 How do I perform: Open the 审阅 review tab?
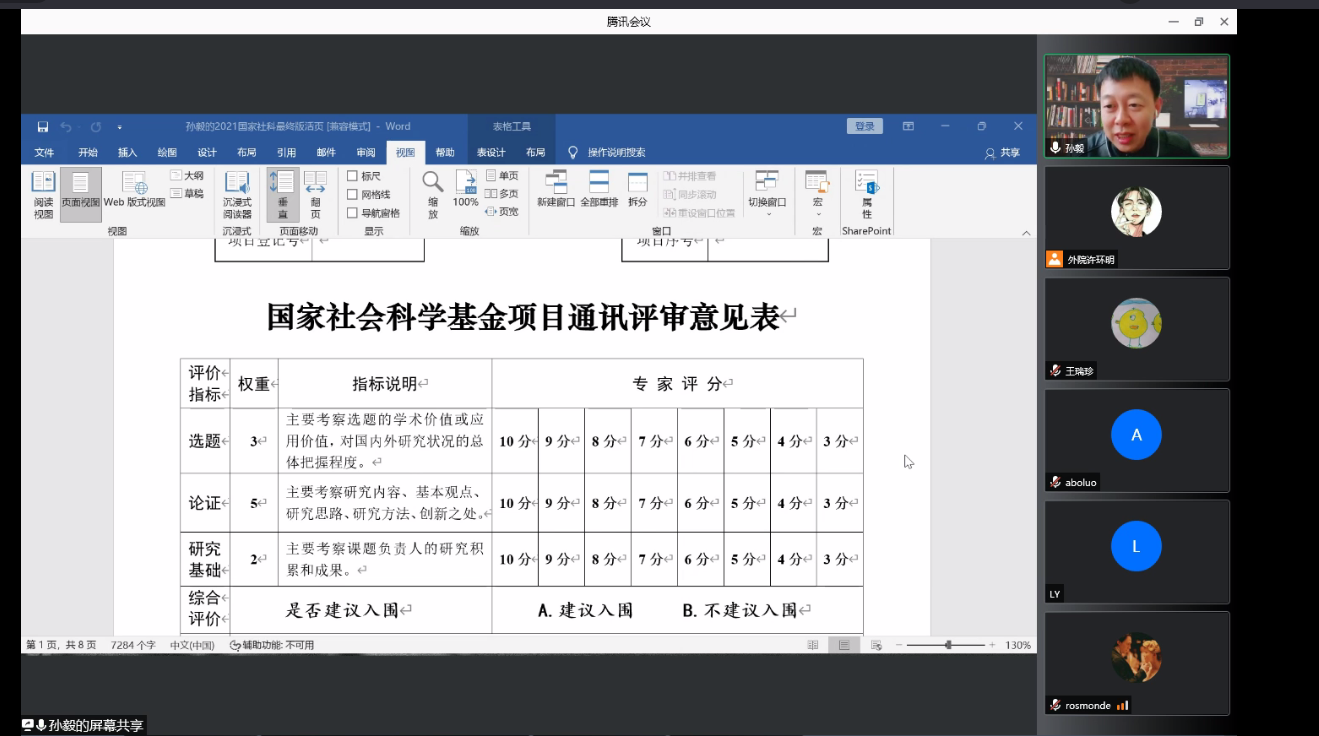coord(366,153)
